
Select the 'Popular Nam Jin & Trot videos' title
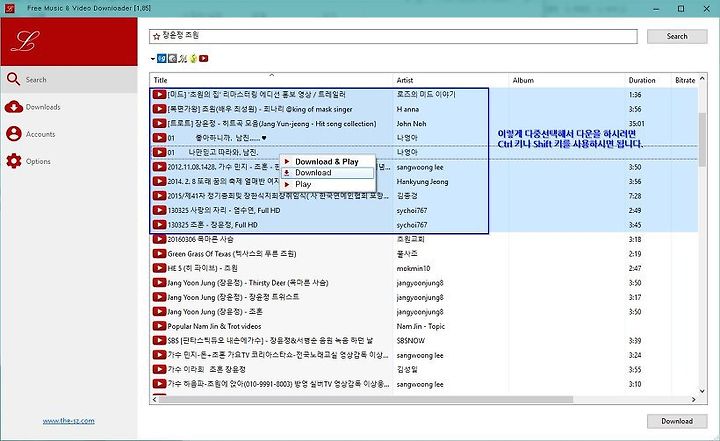(214, 326)
